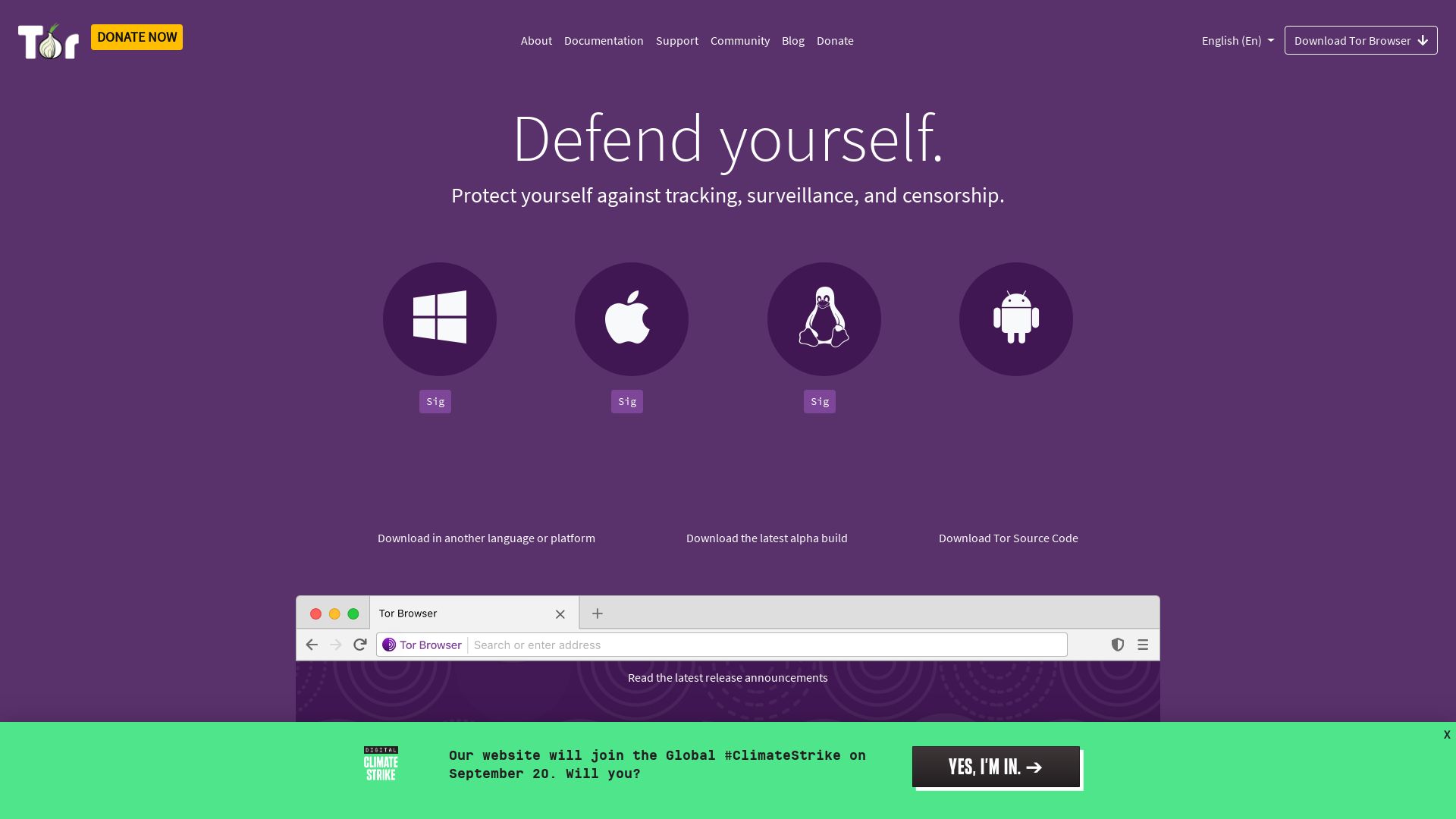Viewport: 1456px width, 819px height.
Task: Click the Tor Browser address search field
Action: coord(767,644)
